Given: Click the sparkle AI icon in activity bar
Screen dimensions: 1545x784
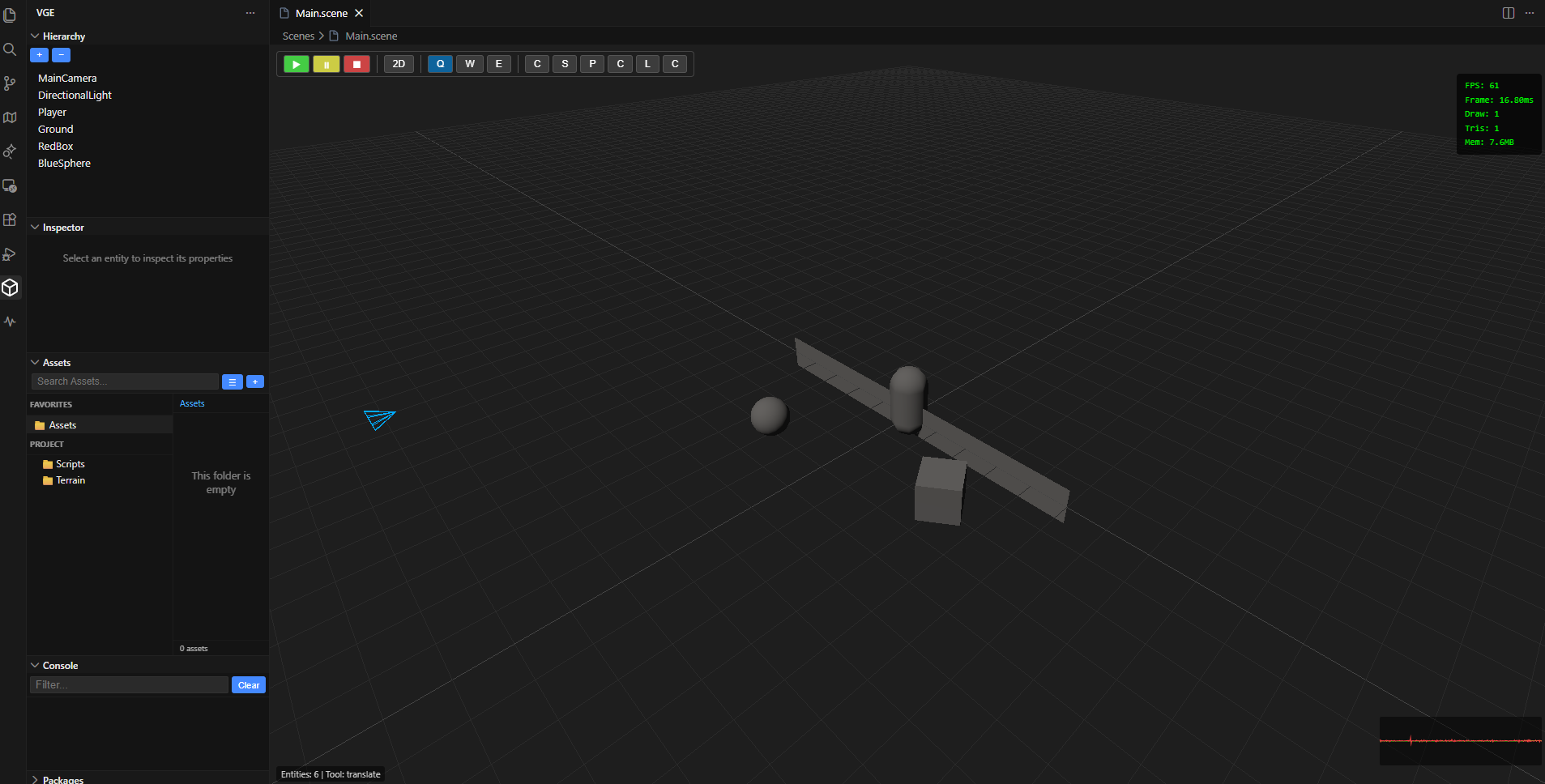Looking at the screenshot, I should point(10,151).
